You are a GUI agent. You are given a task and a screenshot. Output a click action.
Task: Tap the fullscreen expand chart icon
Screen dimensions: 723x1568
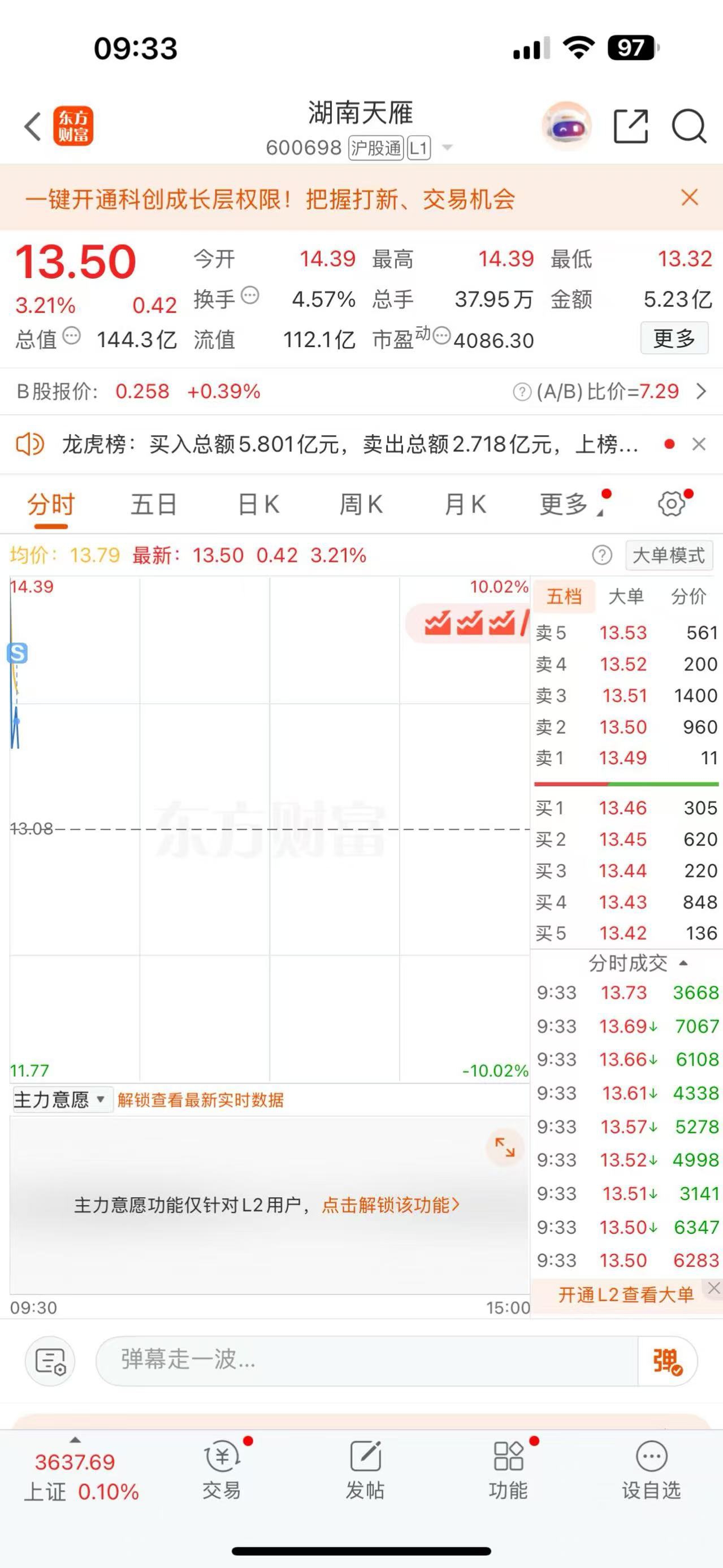[x=505, y=1148]
